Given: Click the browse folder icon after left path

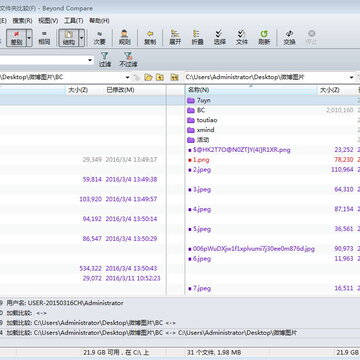Looking at the screenshot, I should [x=148, y=77].
